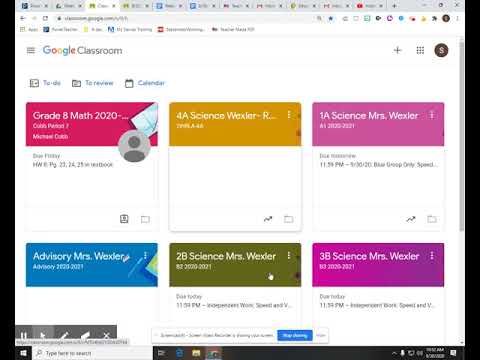Screen dimensions: 480x360
Task: Open the Chrome three-dot menu
Action: 457,18
